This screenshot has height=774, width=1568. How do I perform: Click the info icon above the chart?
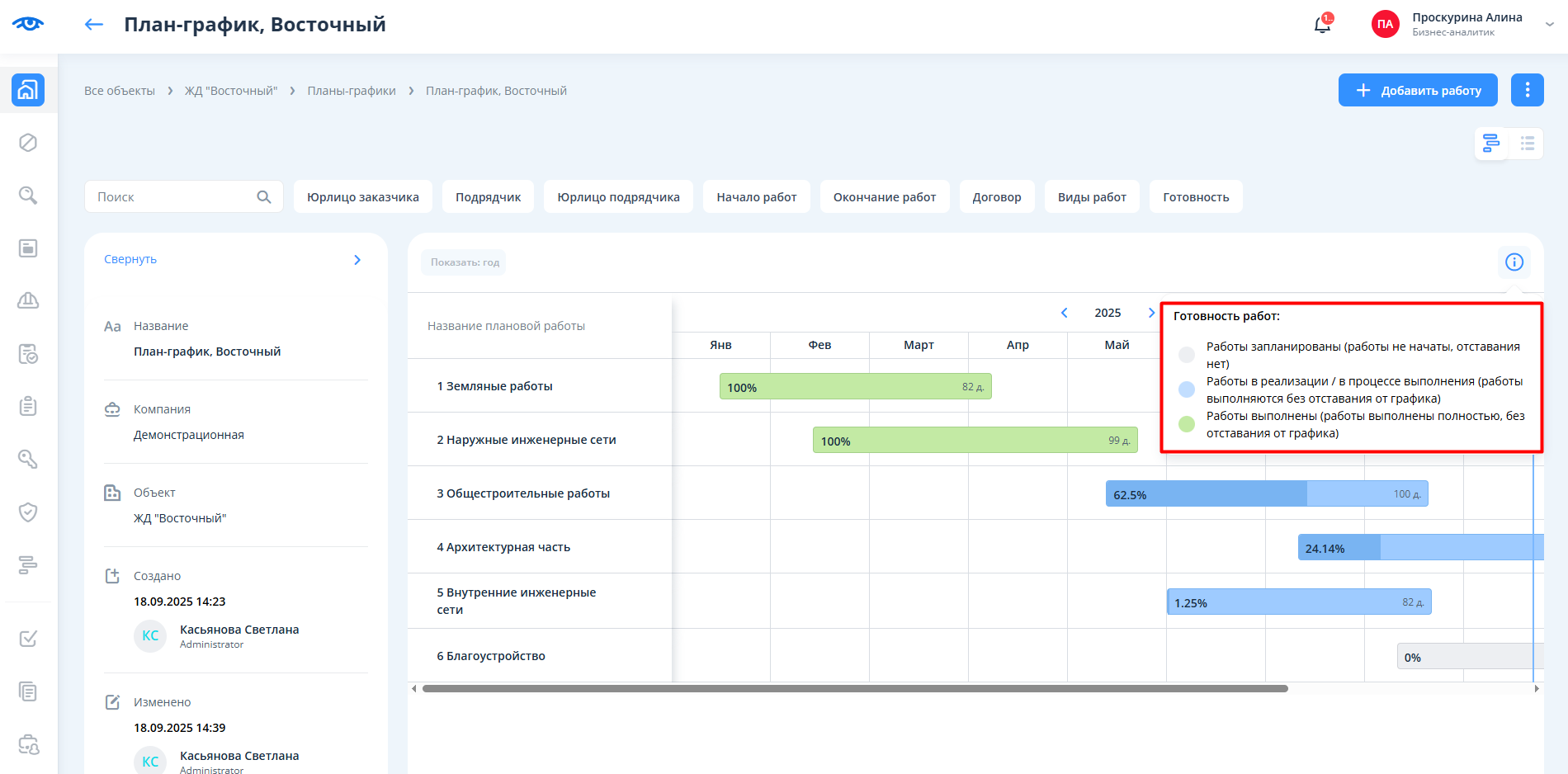click(x=1514, y=262)
